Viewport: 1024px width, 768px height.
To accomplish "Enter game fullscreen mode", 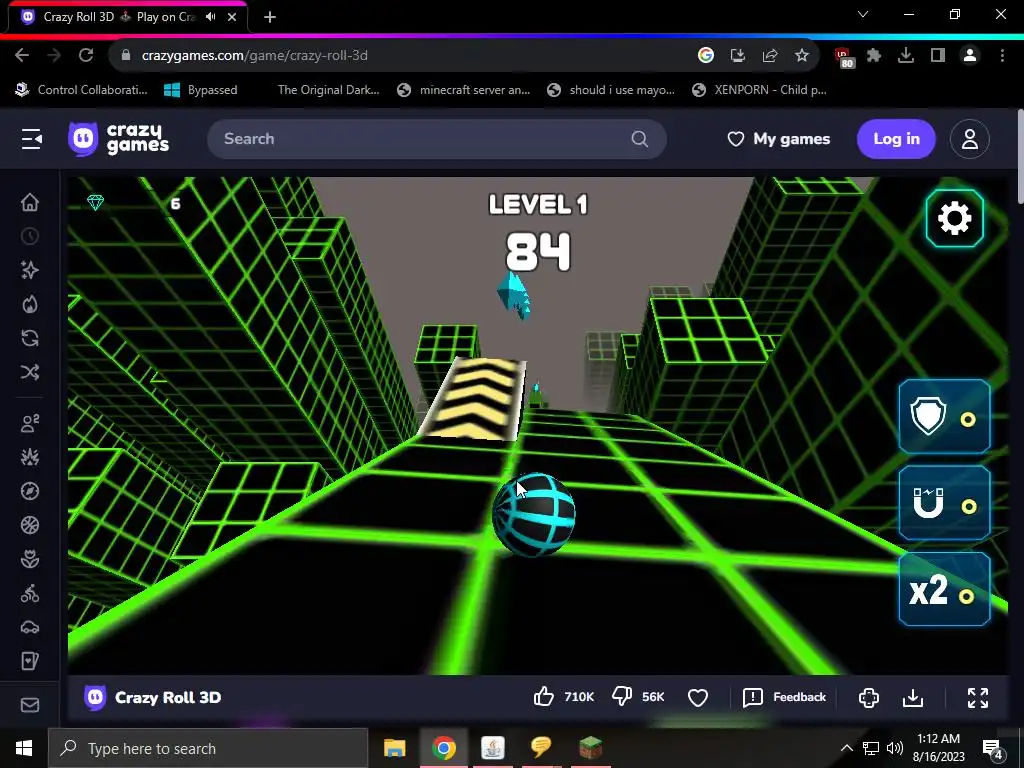I will point(978,697).
